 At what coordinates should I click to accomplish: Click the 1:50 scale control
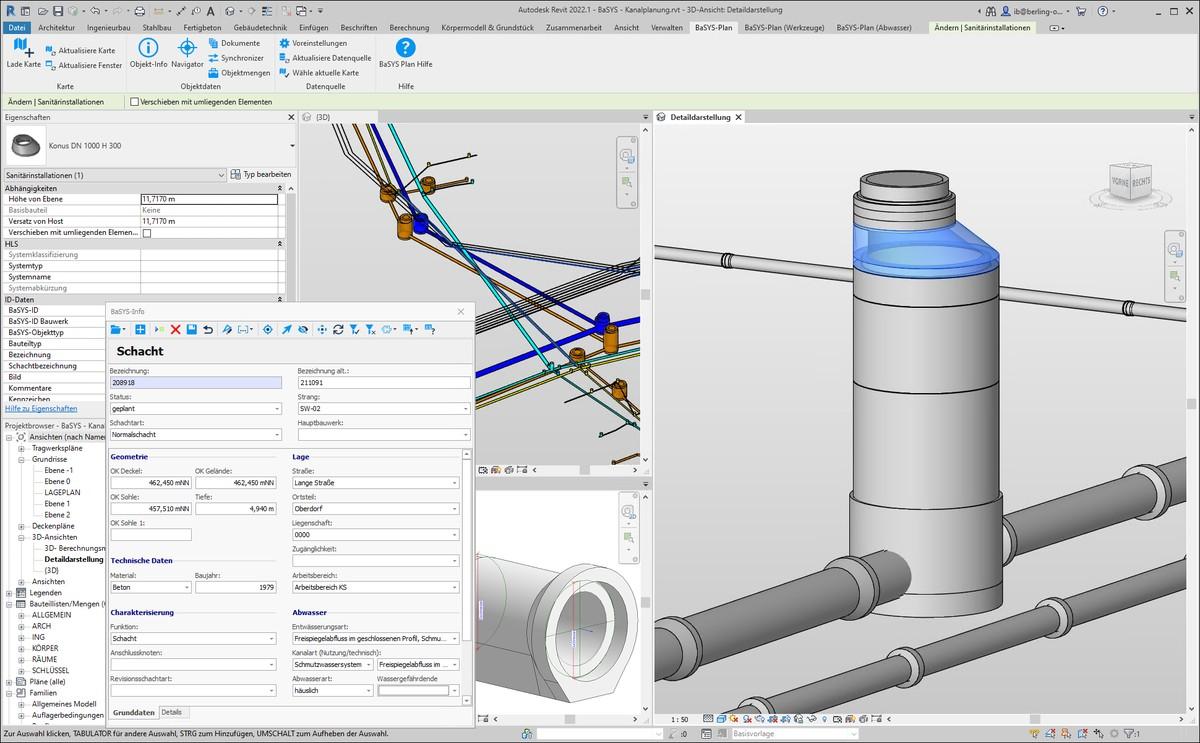coord(680,719)
